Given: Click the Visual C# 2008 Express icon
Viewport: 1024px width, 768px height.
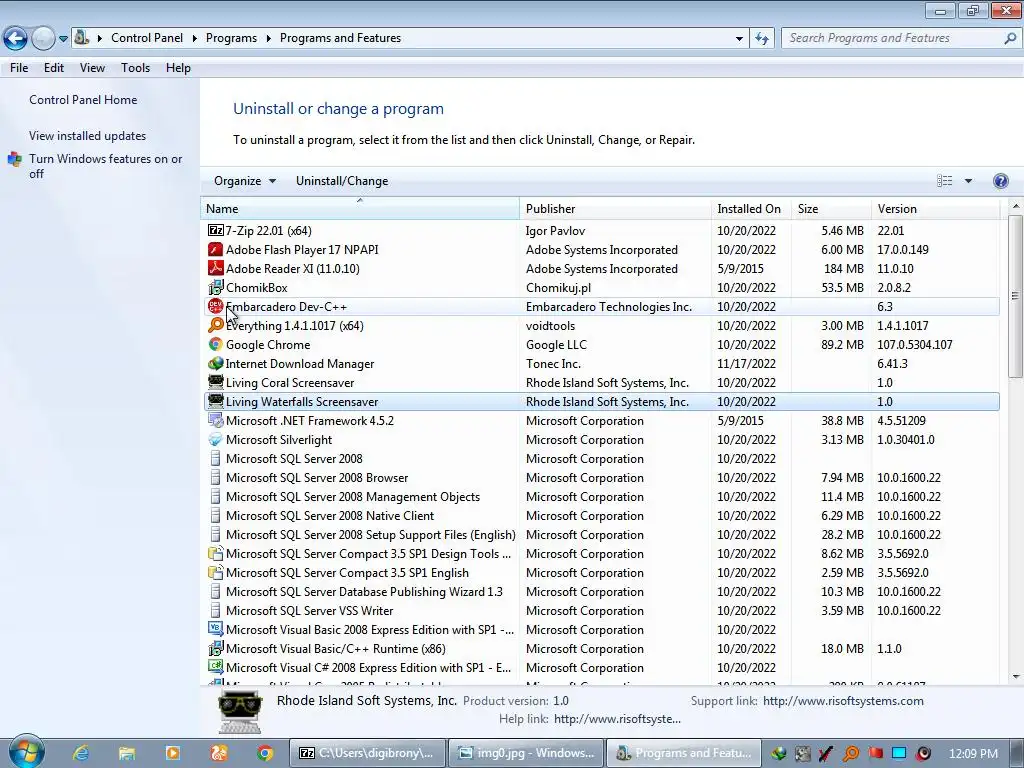Looking at the screenshot, I should point(215,667).
